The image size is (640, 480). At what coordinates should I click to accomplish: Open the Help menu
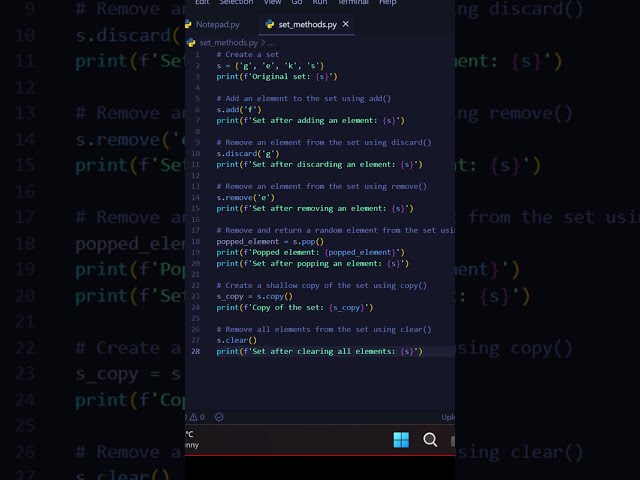[388, 2]
